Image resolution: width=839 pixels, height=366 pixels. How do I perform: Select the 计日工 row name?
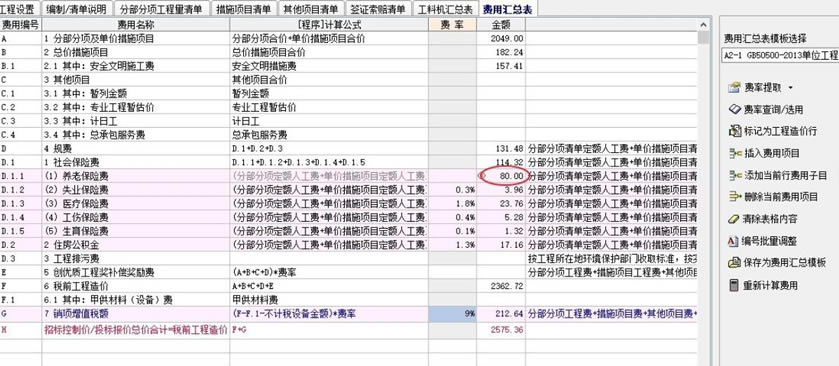[x=136, y=121]
